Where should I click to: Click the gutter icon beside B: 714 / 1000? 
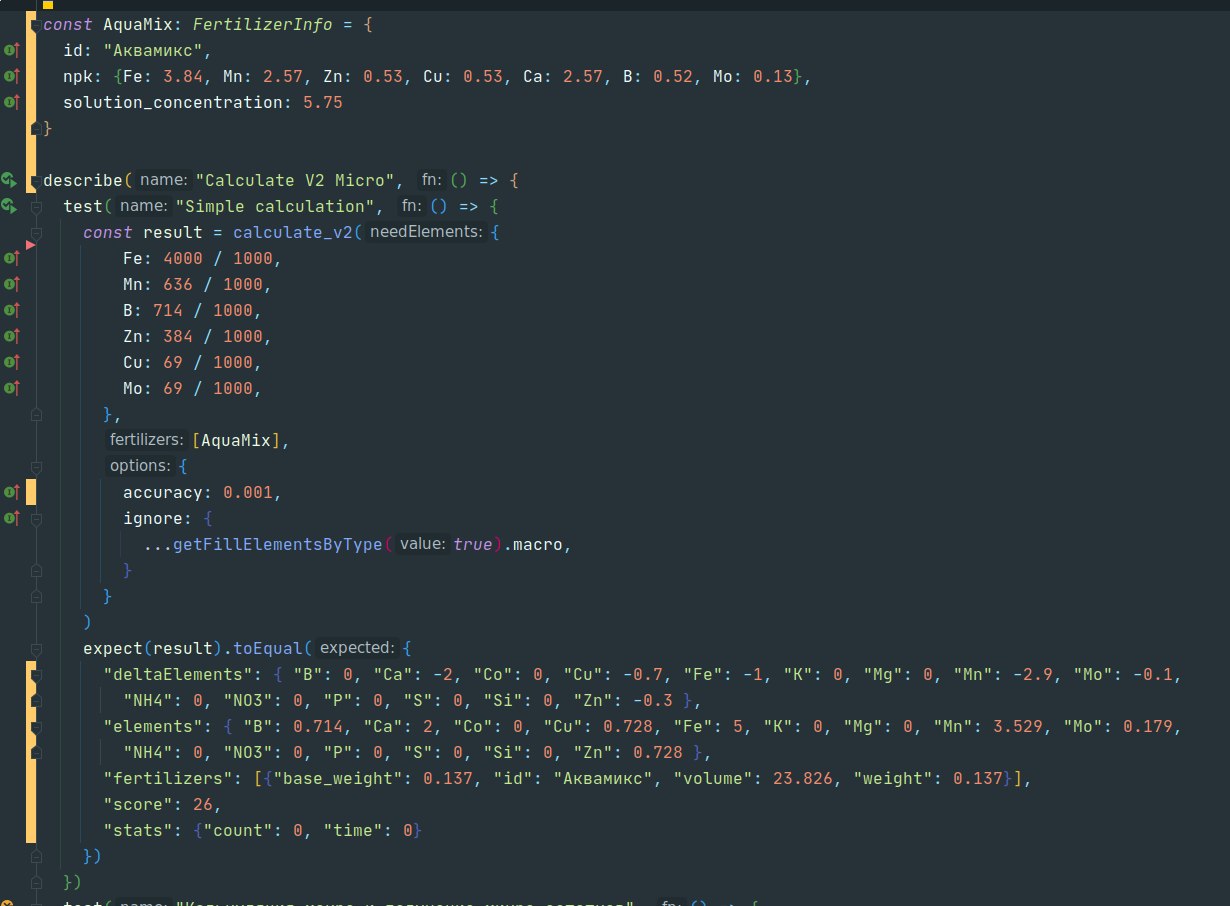(x=11, y=310)
